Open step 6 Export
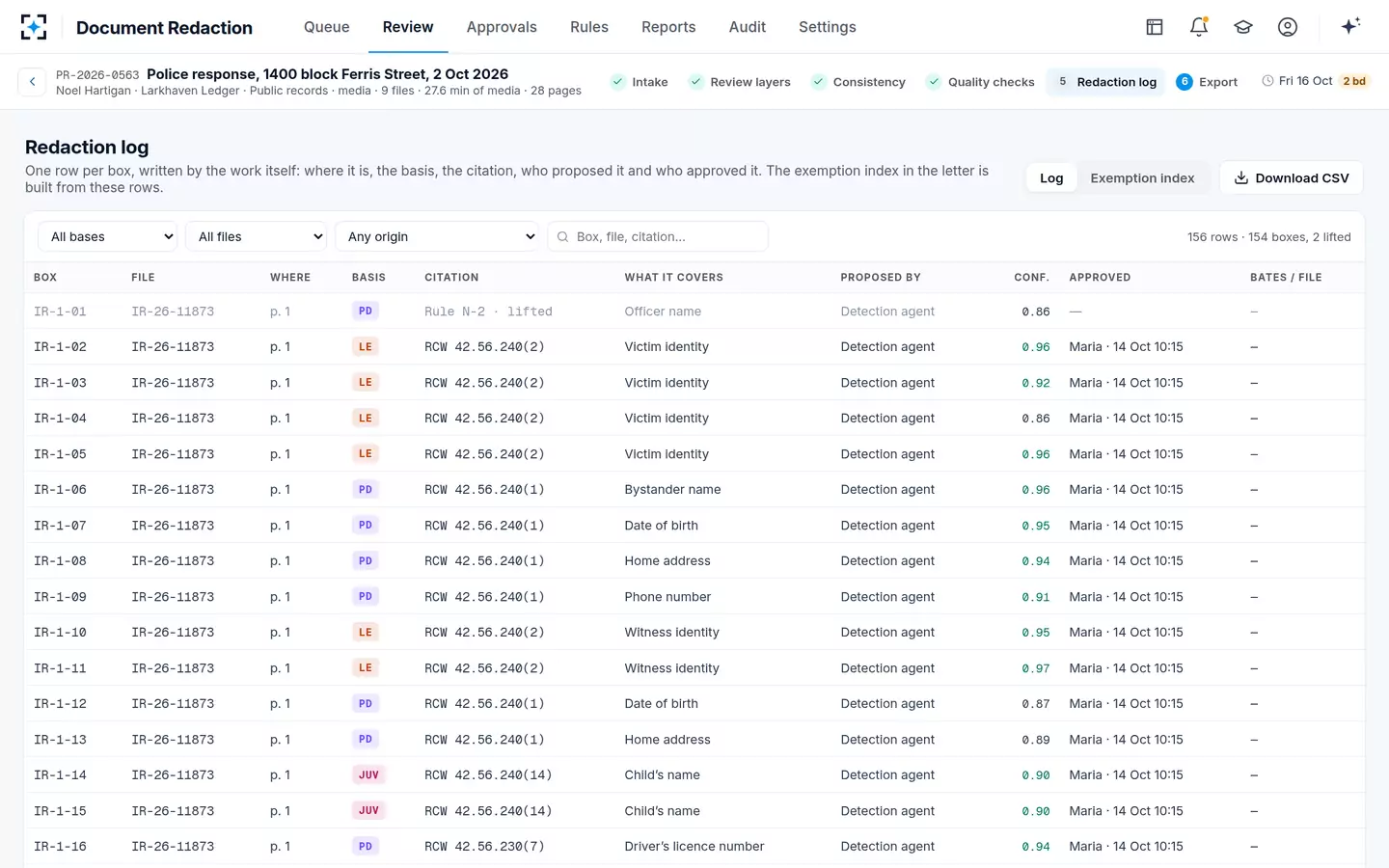Screen dimensions: 1389x868 [x=1207, y=82]
